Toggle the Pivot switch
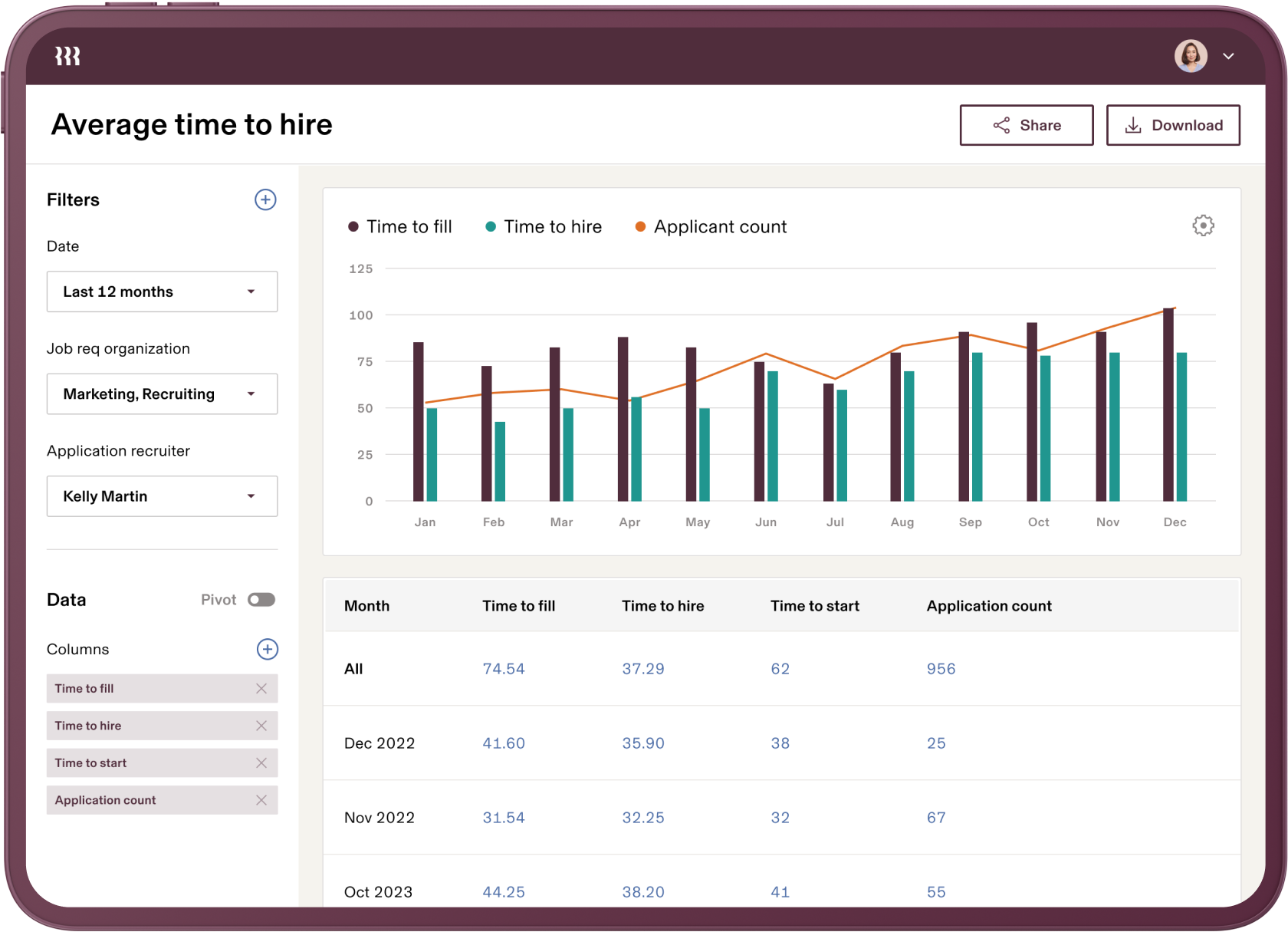 click(261, 600)
